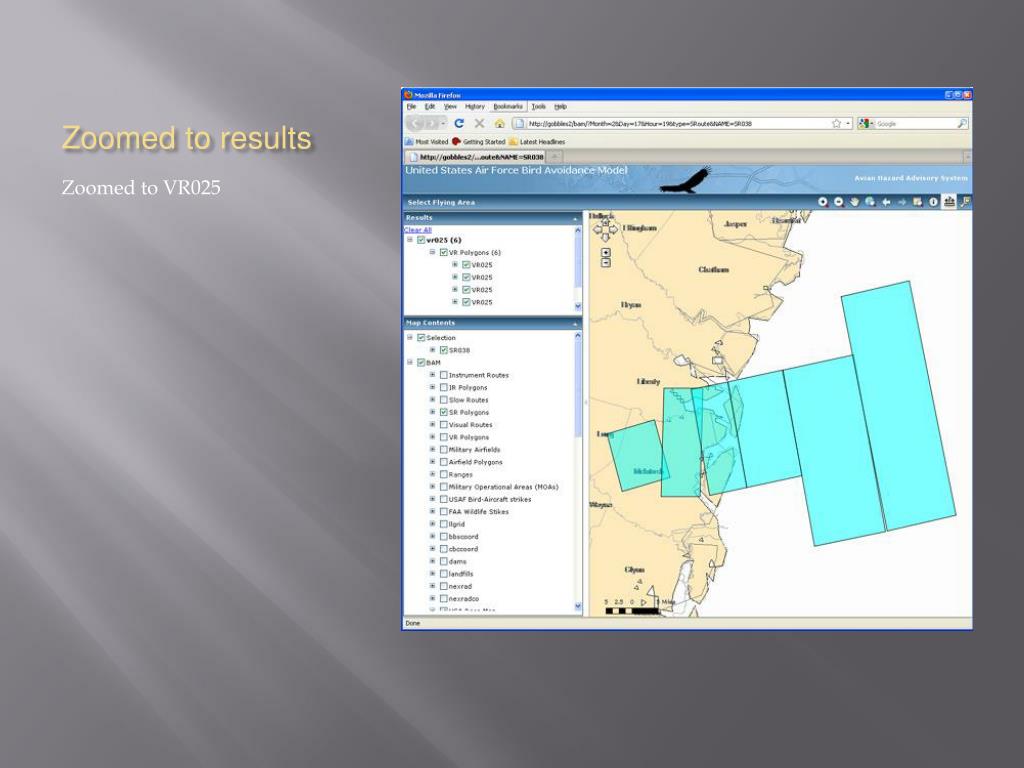Open the File menu
1024x768 pixels.
(411, 106)
